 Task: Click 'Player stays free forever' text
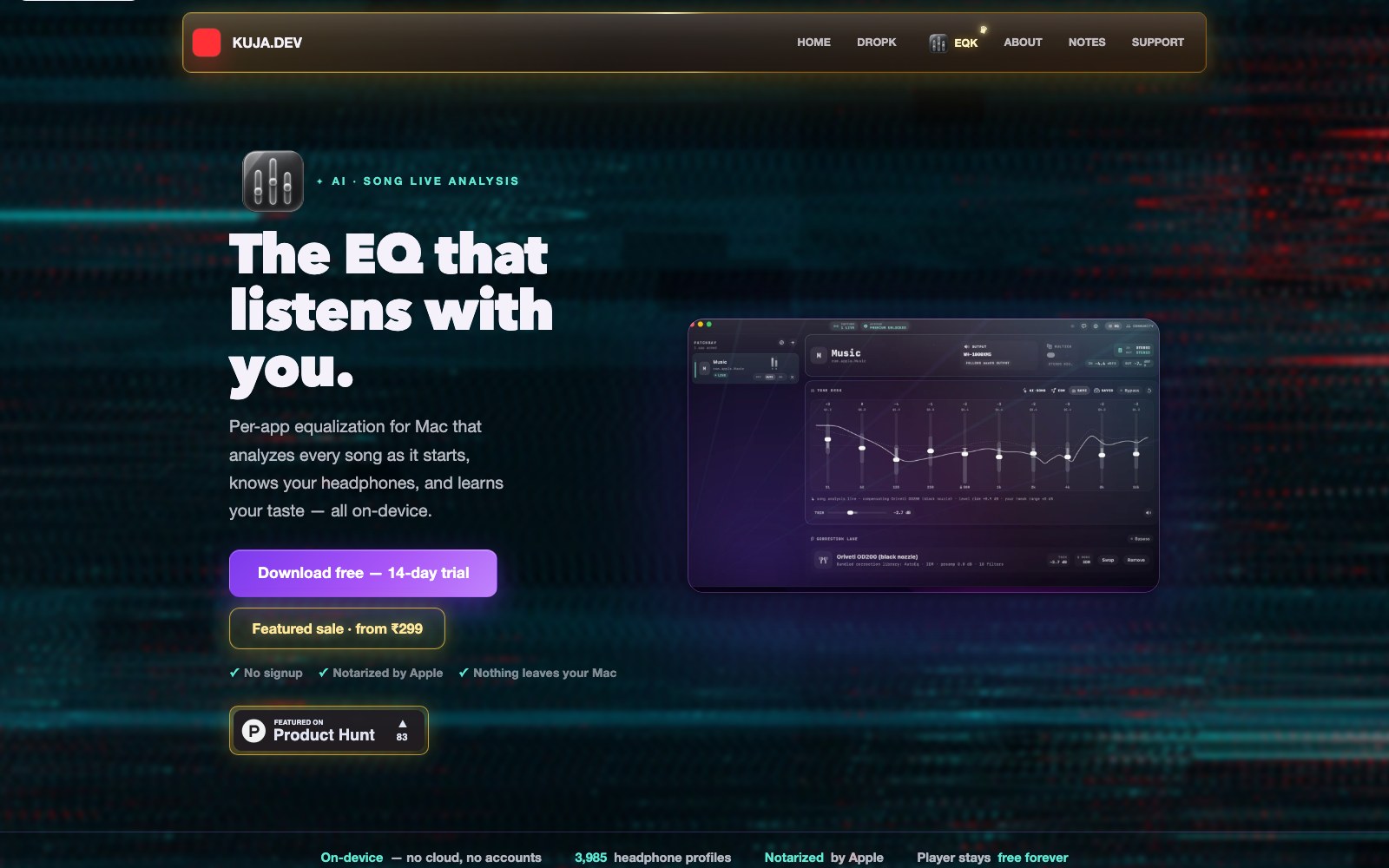pyautogui.click(x=992, y=858)
